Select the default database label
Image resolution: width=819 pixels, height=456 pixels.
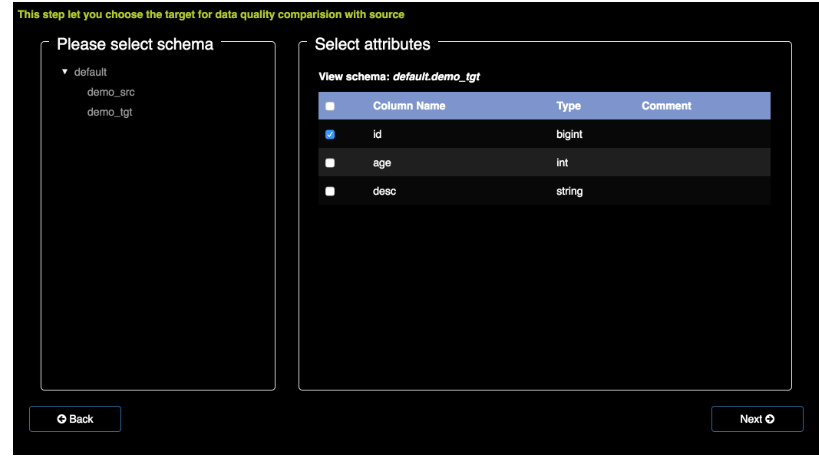click(x=90, y=72)
